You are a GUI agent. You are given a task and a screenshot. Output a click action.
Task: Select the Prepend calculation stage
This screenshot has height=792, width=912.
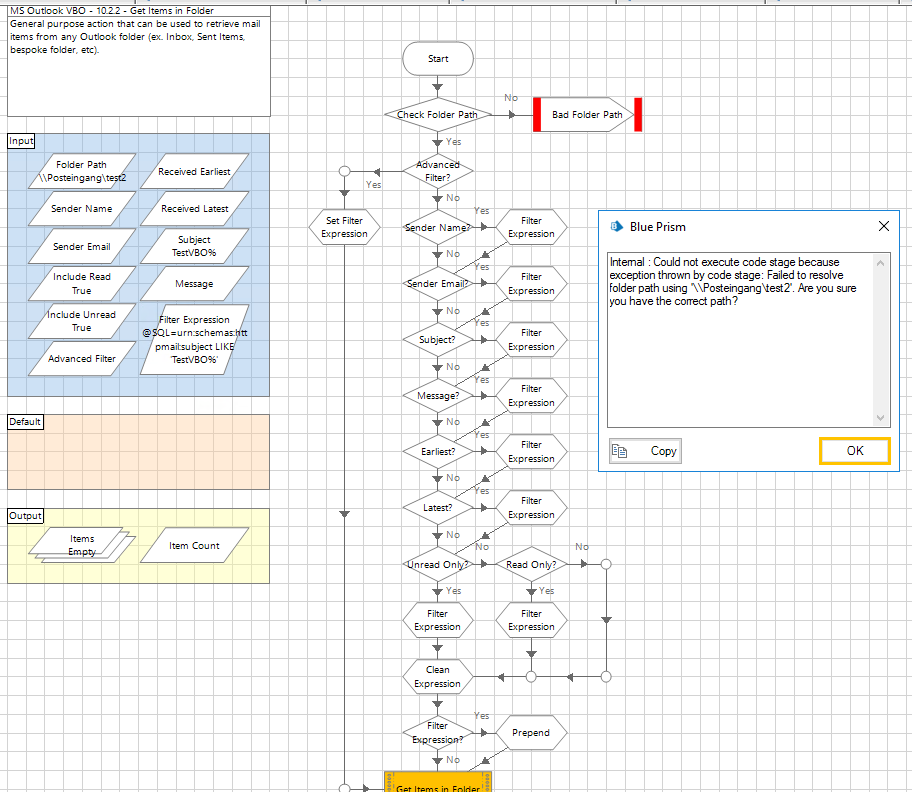point(531,733)
